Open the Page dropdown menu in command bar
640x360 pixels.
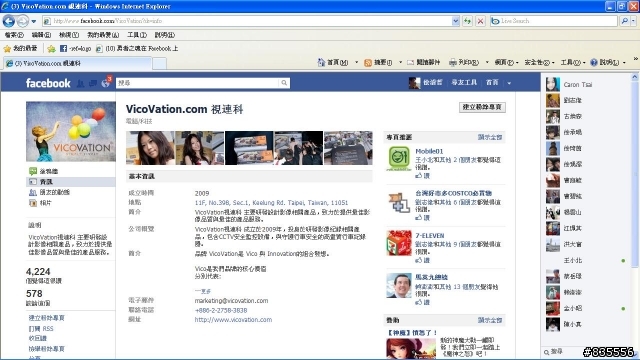(506, 62)
